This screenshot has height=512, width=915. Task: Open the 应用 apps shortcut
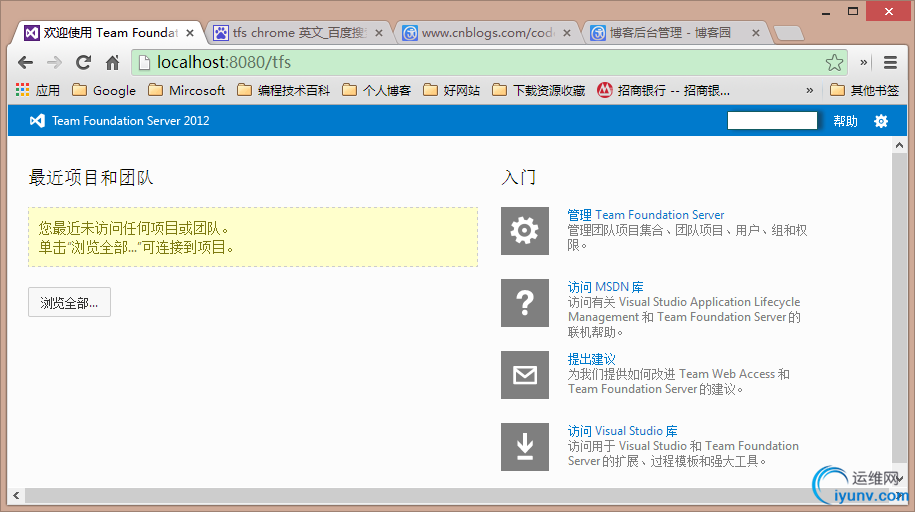(x=38, y=90)
